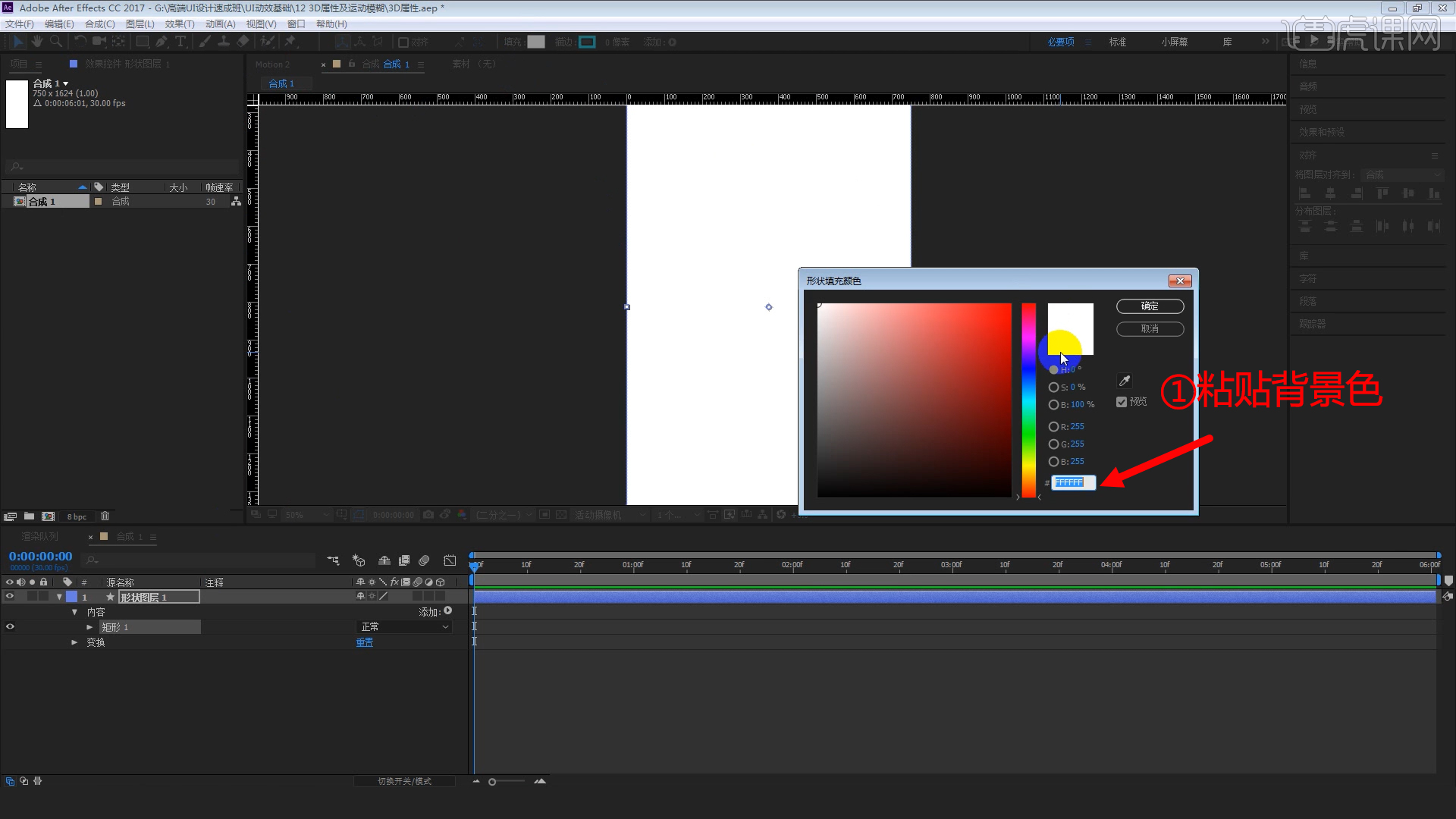1456x819 pixels.
Task: Open the 效果(T) menu
Action: 180,24
